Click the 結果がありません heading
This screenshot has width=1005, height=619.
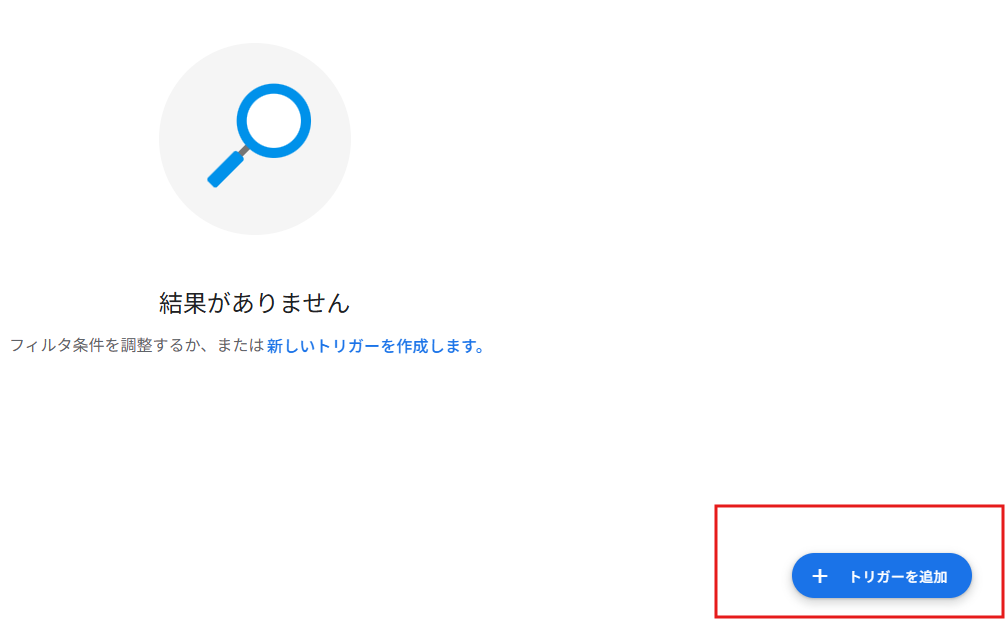(x=254, y=303)
